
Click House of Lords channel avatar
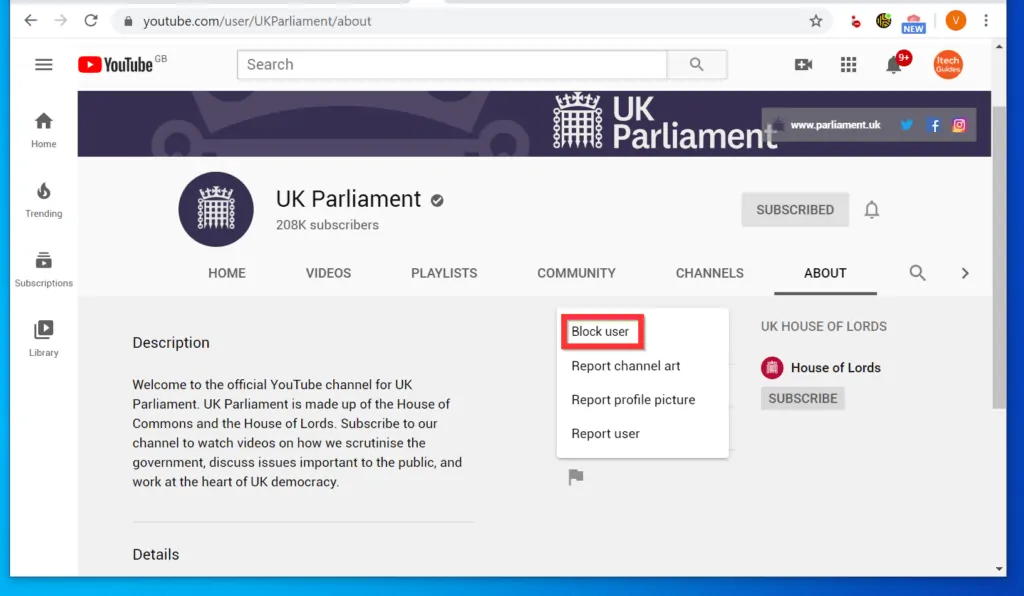[772, 368]
